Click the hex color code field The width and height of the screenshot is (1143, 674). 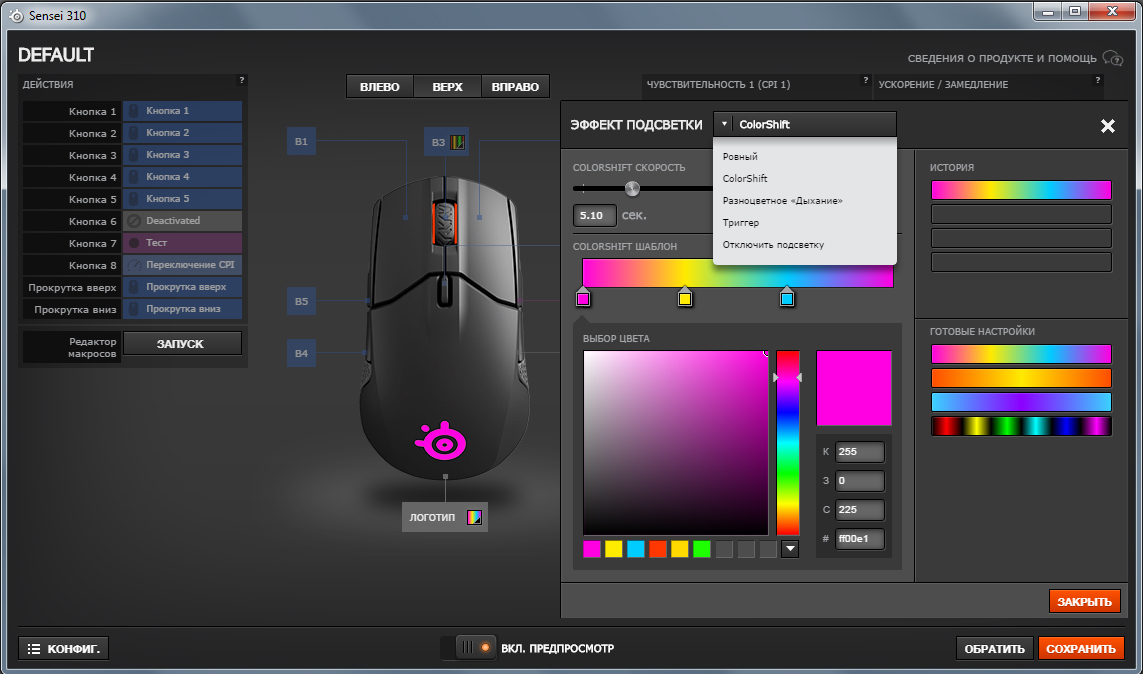[859, 539]
